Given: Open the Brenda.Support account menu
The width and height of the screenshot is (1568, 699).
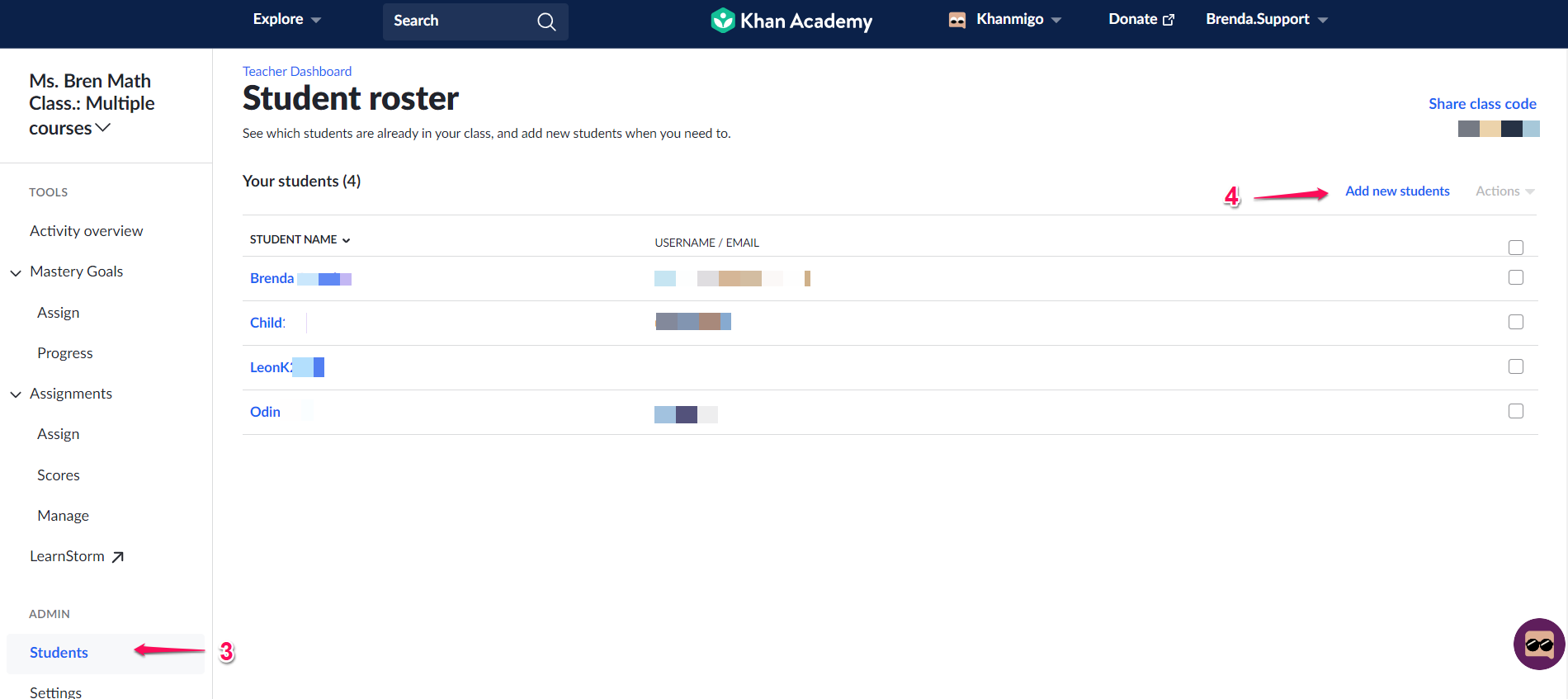Looking at the screenshot, I should [x=1267, y=19].
